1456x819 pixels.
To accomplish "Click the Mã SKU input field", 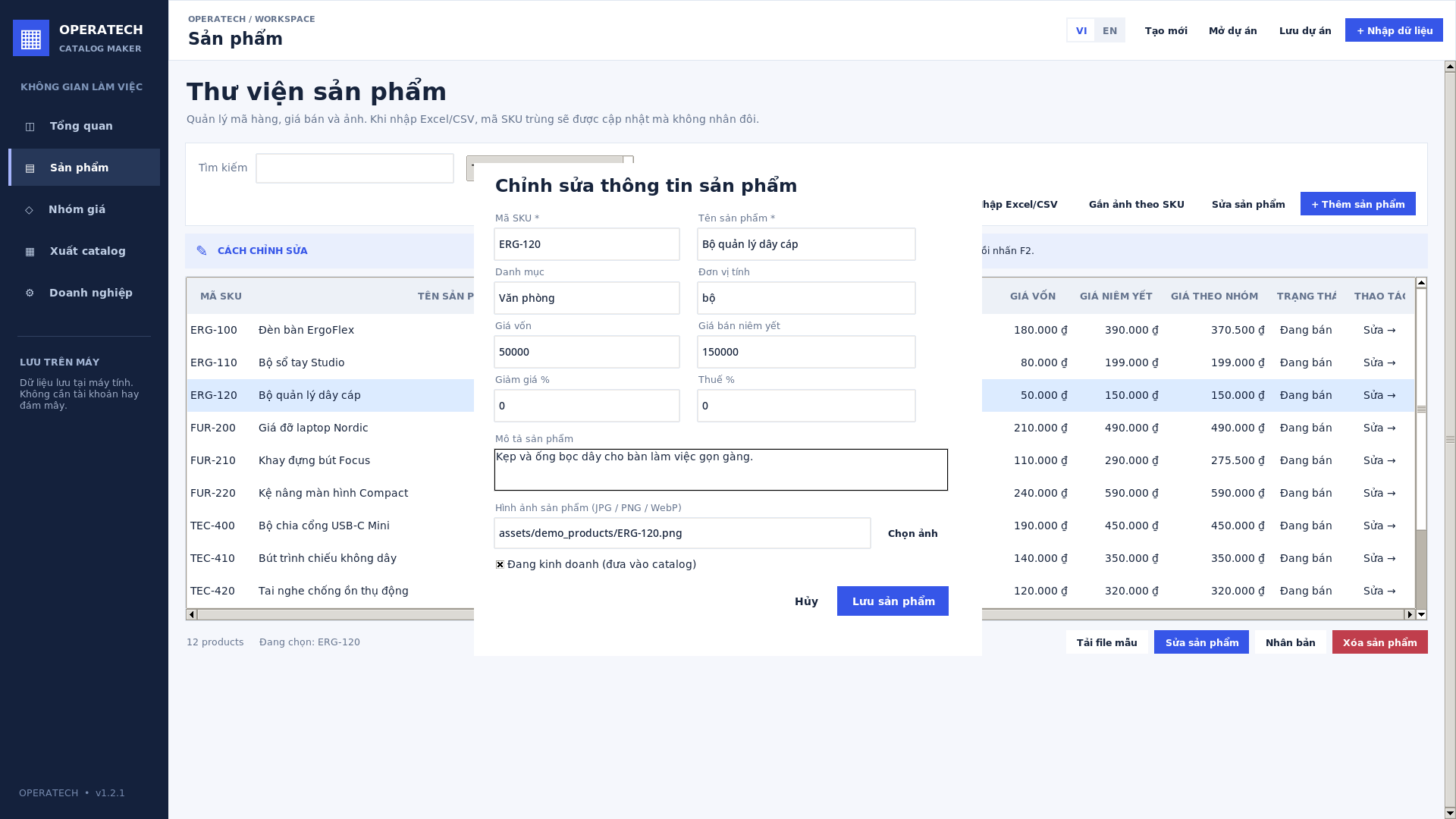I will click(x=587, y=244).
